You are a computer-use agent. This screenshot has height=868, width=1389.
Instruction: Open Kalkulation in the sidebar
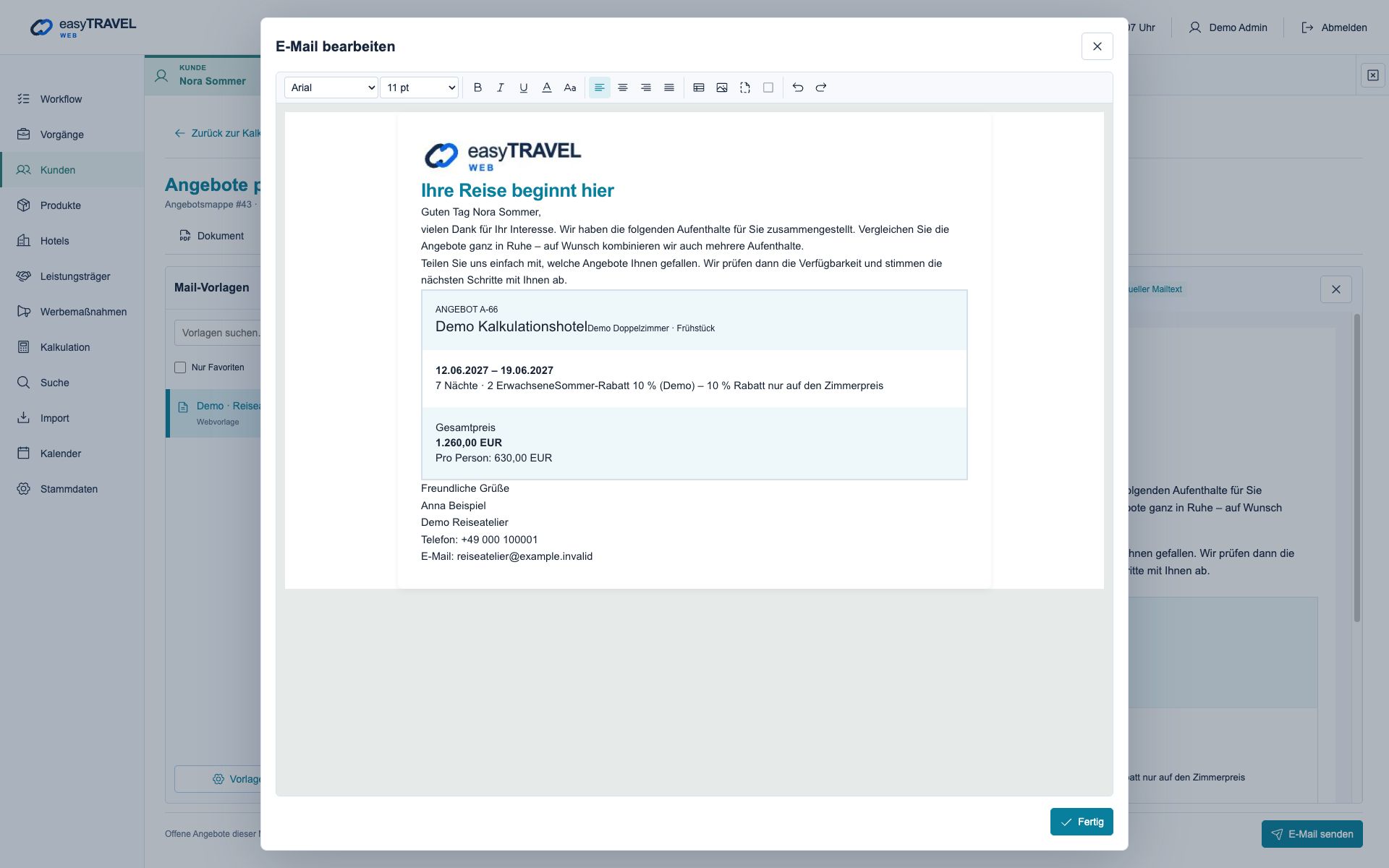coord(72,347)
